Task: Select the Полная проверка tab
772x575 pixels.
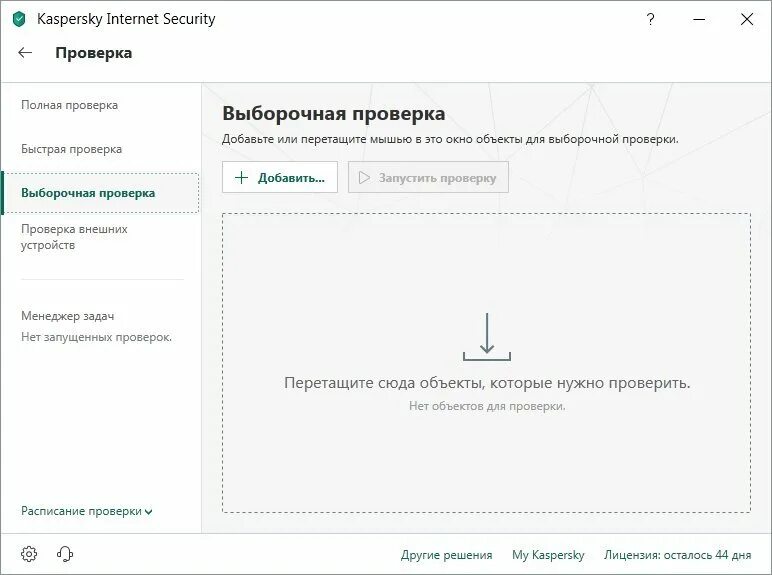Action: click(69, 105)
